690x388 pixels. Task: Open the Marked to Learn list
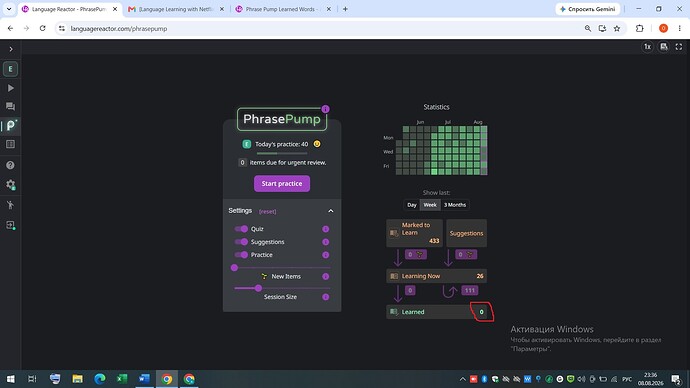click(415, 233)
